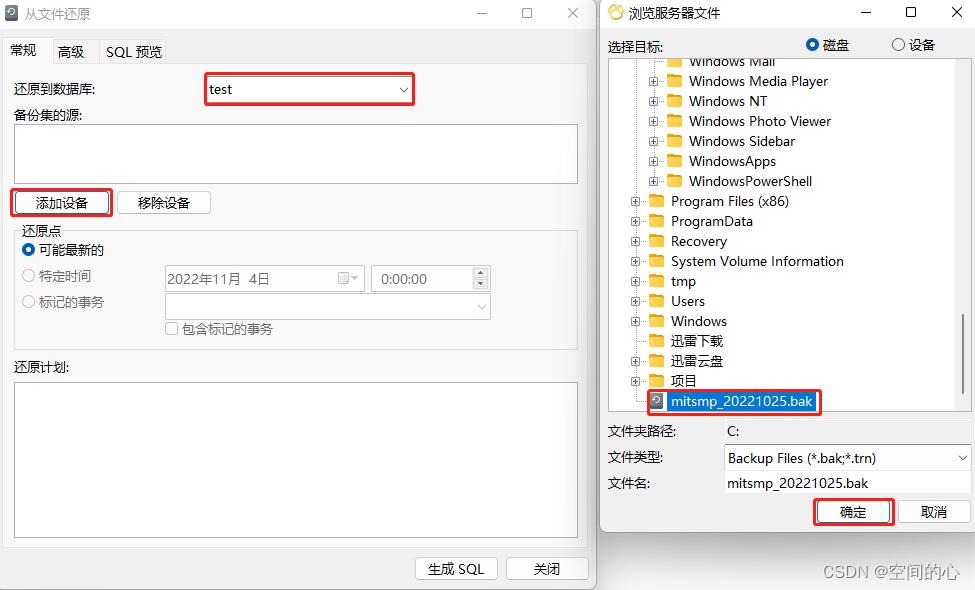Click the 备份集的源 list box

coord(296,154)
